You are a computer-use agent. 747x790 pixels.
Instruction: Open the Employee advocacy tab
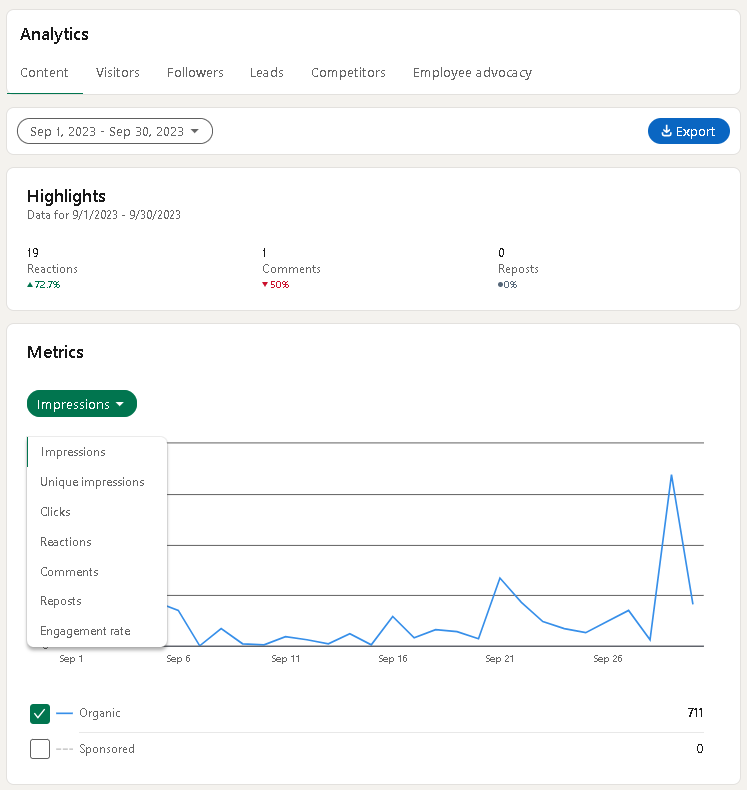click(x=472, y=73)
